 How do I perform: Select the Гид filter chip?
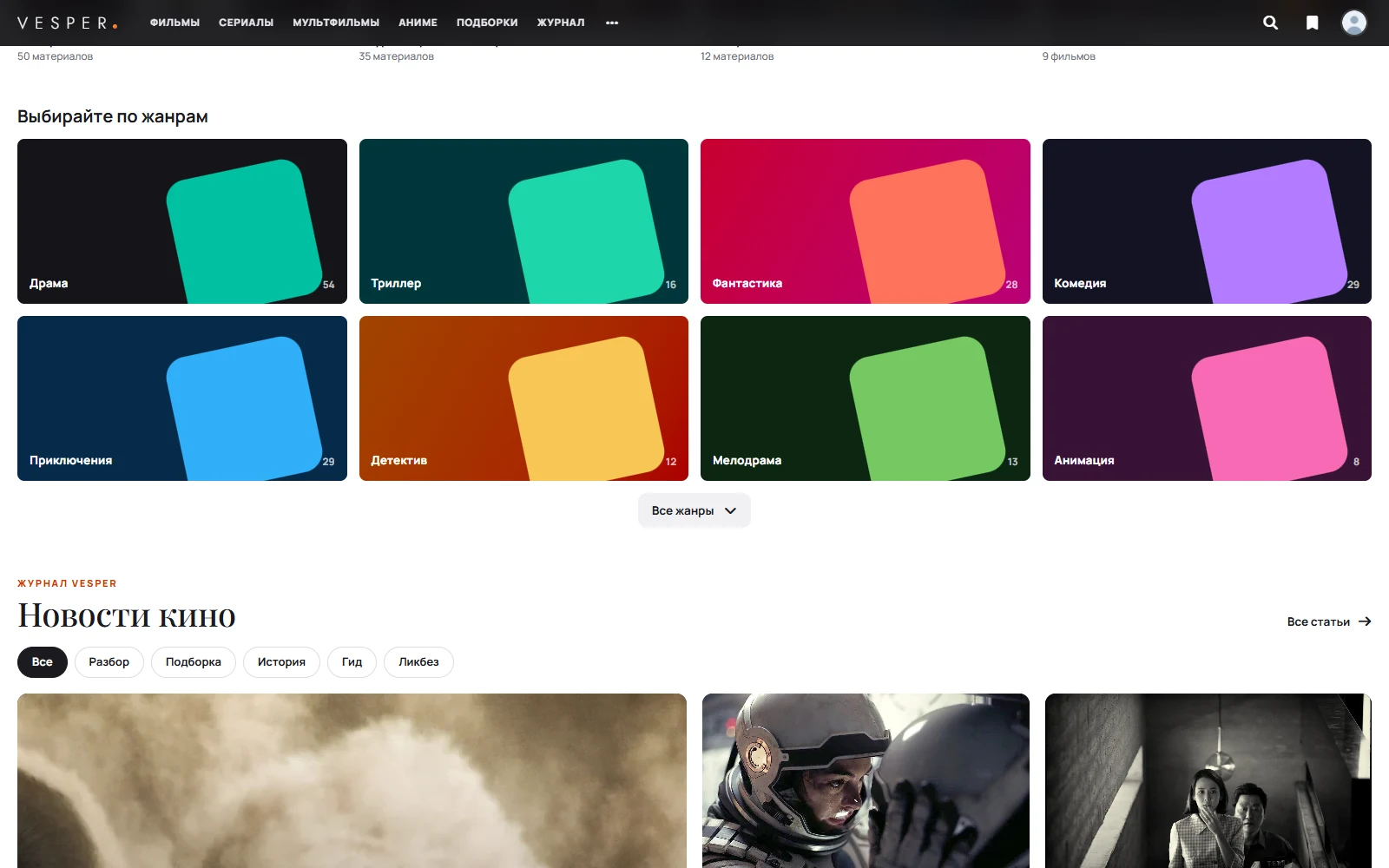pyautogui.click(x=352, y=661)
